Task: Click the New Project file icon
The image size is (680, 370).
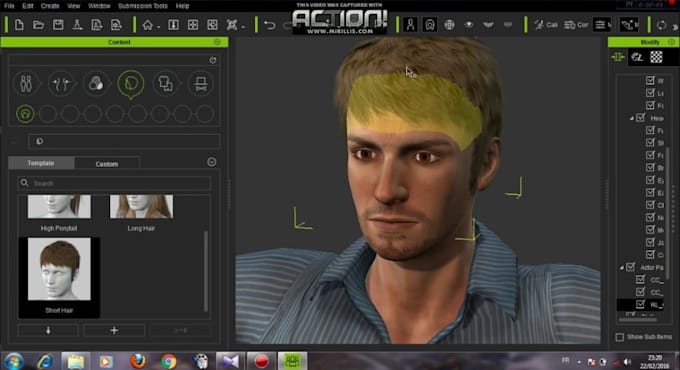Action: (19, 25)
